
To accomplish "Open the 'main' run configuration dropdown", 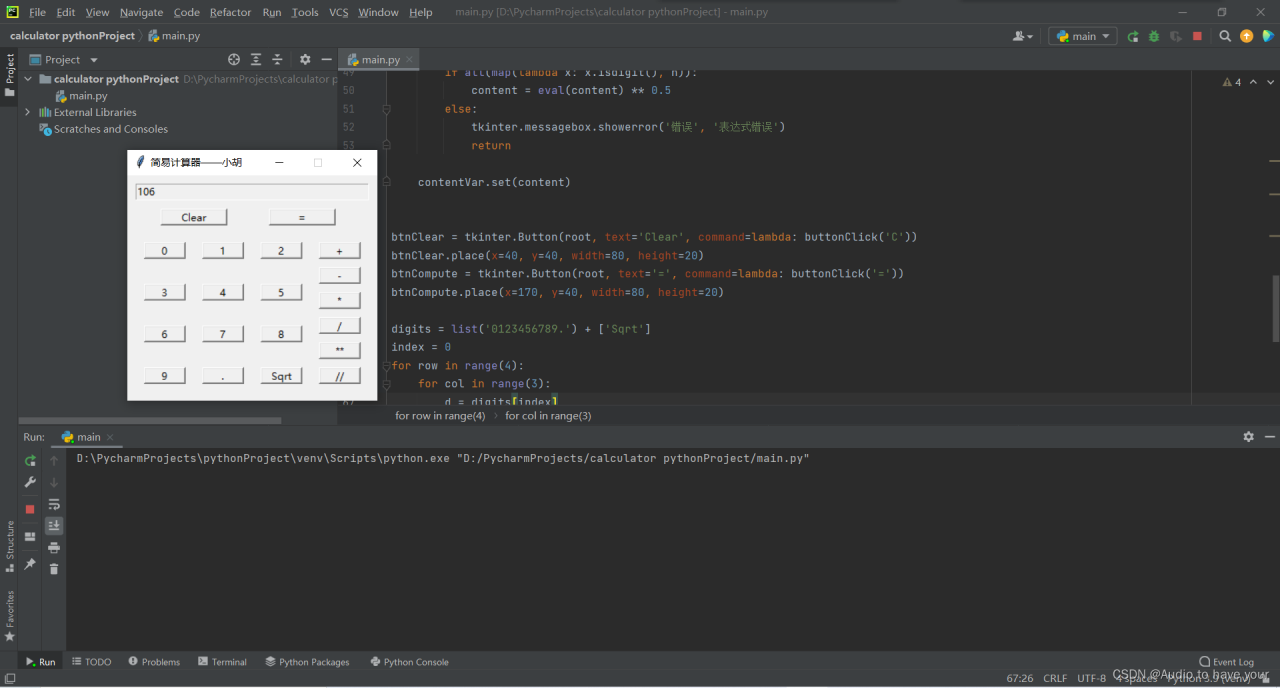I will tap(1083, 36).
